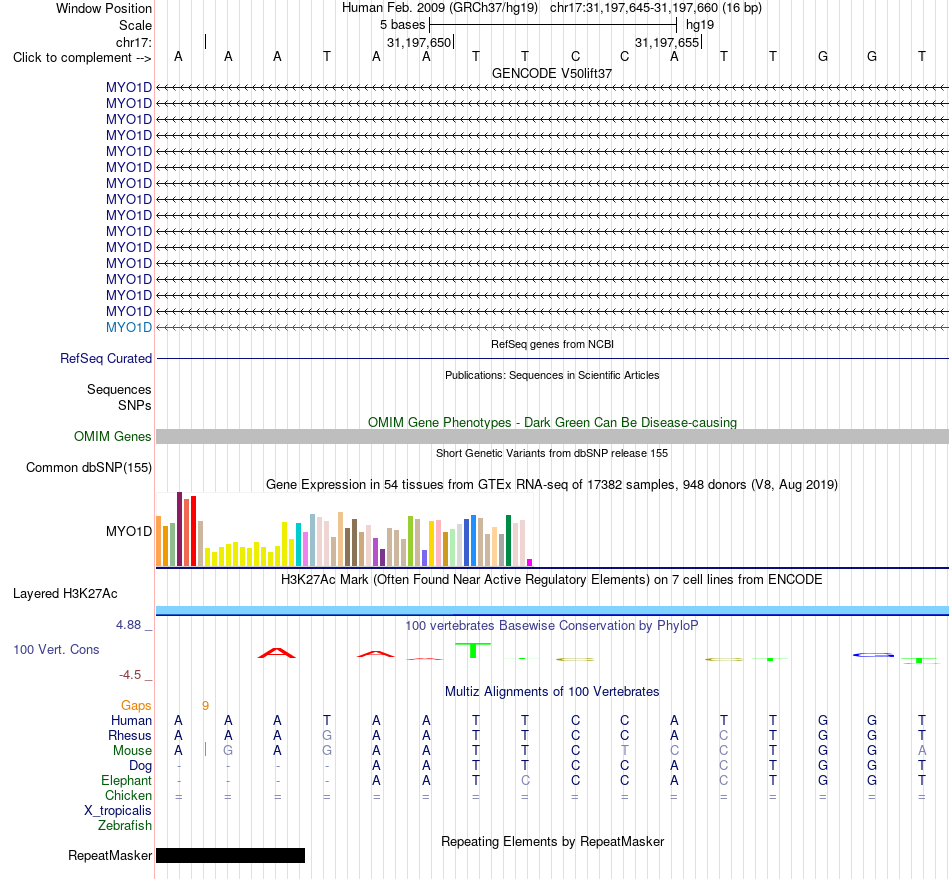950x879 pixels.
Task: Click the orange insertion mark in Mouse row
Action: 205,749
